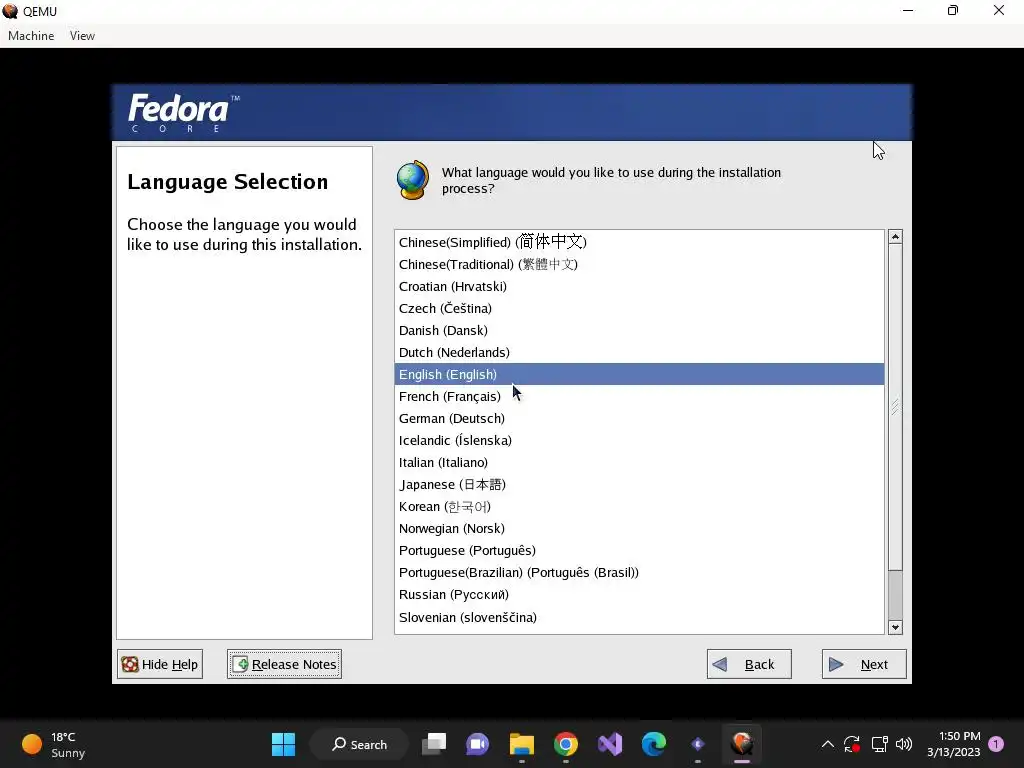The image size is (1024, 768).
Task: Choose French (Français) language
Action: click(x=639, y=396)
